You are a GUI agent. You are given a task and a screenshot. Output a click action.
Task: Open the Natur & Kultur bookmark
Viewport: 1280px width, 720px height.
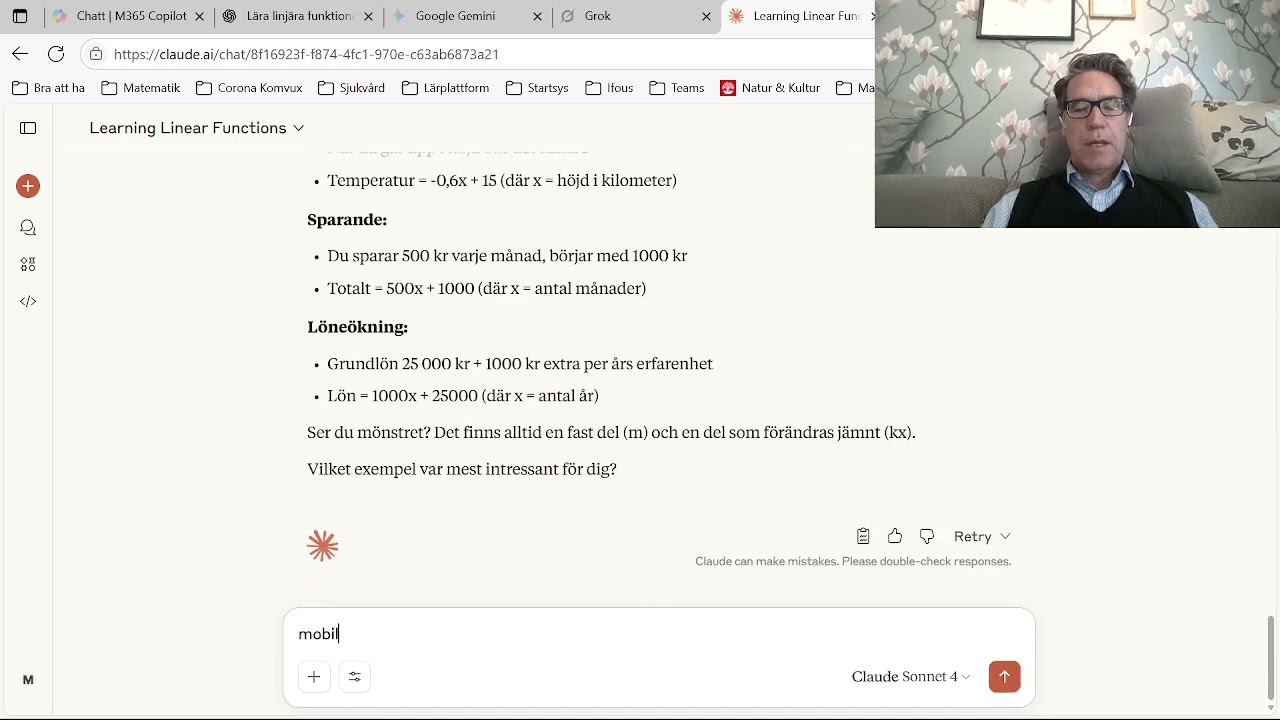coord(770,88)
